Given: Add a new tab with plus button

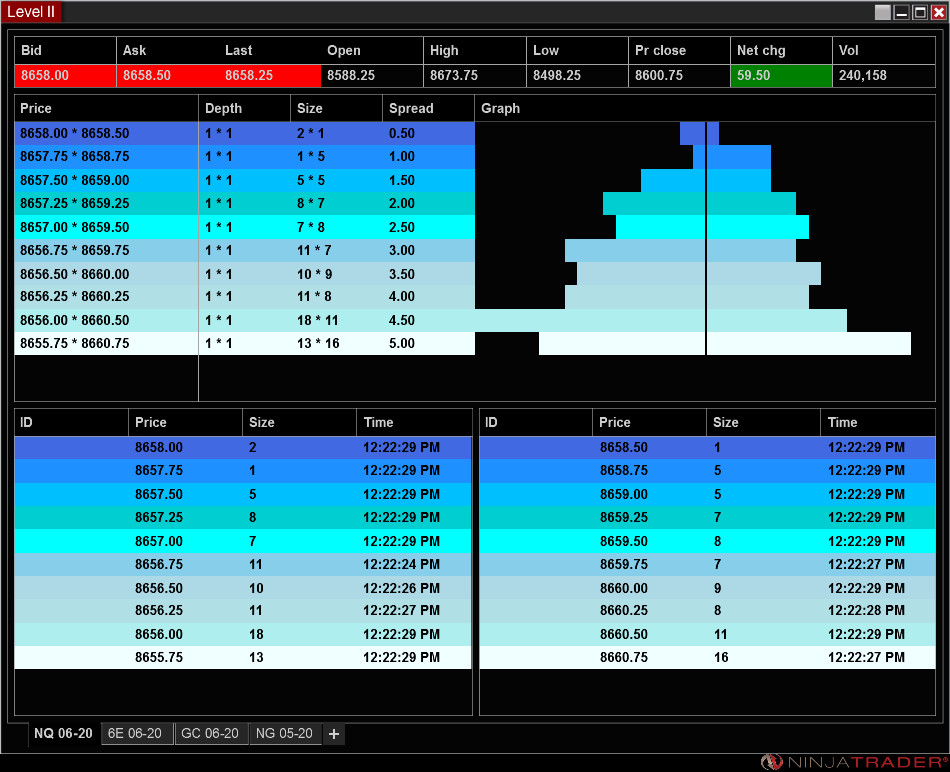Looking at the screenshot, I should [x=334, y=734].
